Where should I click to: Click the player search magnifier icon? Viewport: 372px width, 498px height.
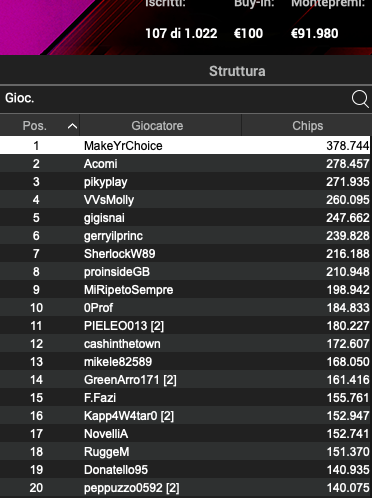click(x=360, y=99)
